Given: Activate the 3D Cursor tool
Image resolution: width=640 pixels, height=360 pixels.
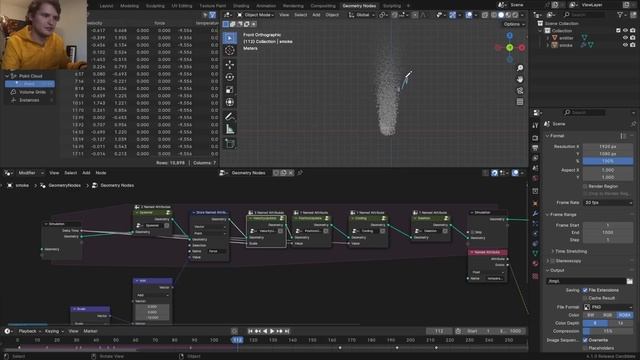Looking at the screenshot, I should point(230,51).
